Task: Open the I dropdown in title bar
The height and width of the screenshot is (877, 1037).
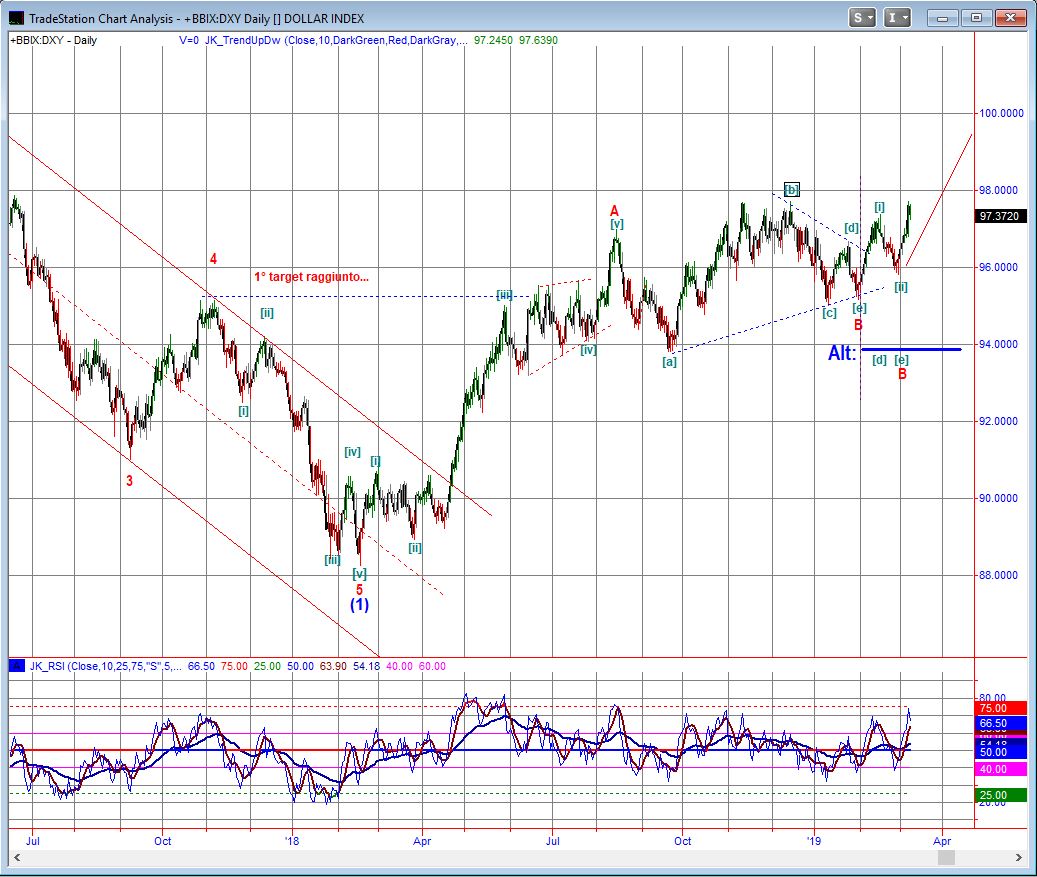Action: (897, 18)
